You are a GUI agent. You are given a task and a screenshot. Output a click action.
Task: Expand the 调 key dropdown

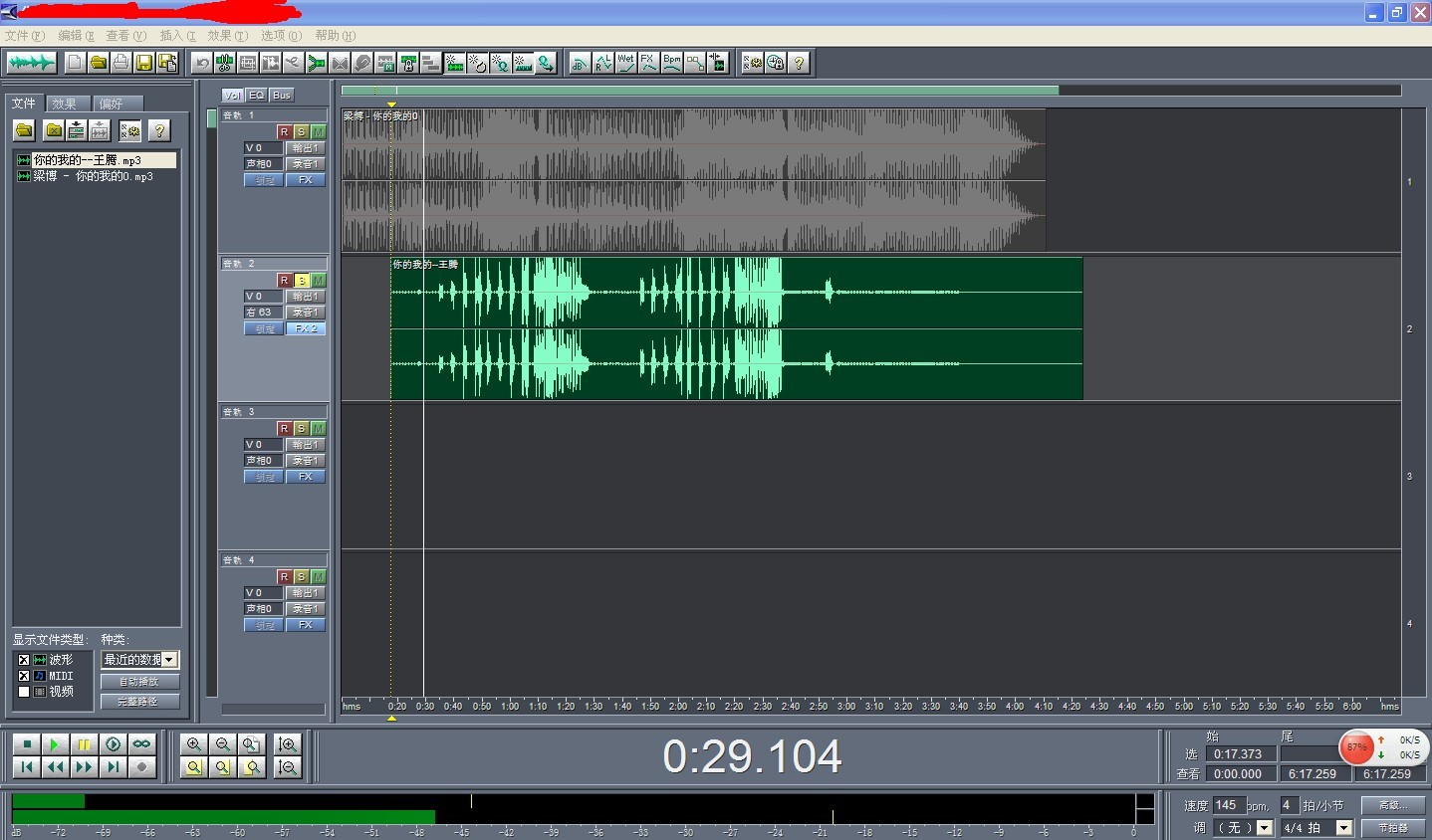pos(1265,828)
